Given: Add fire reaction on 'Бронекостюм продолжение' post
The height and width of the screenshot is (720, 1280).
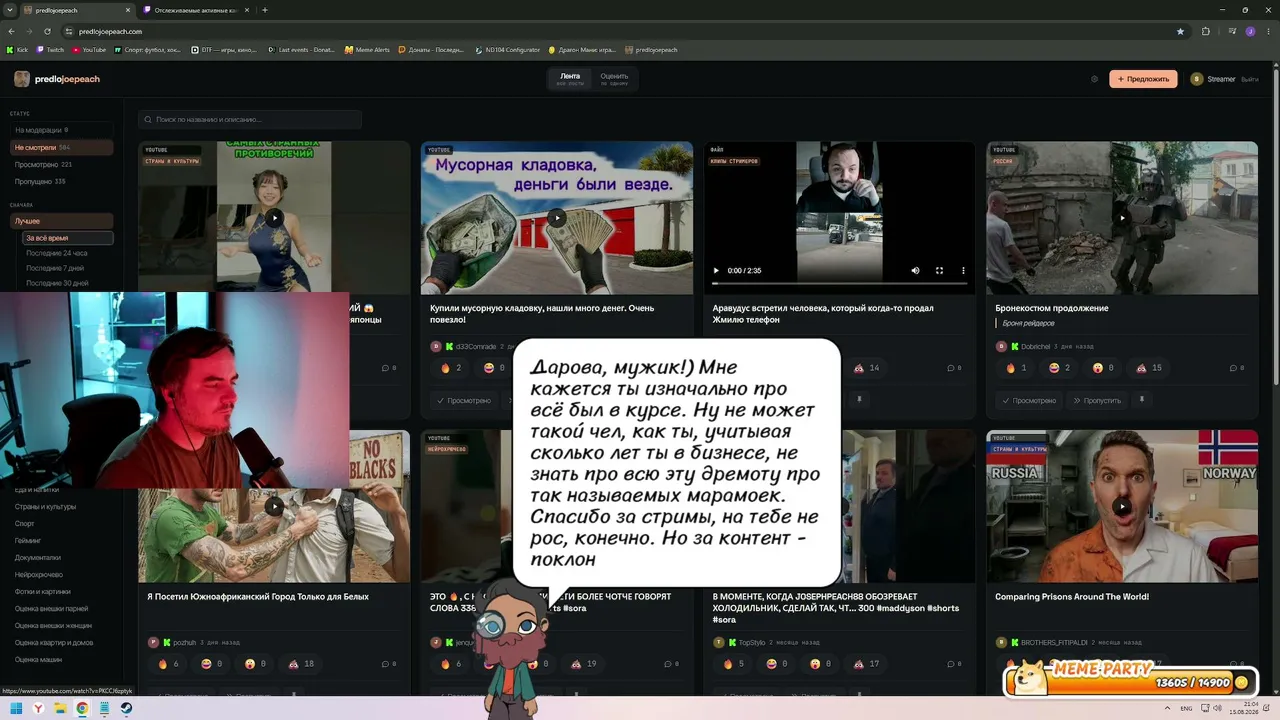Looking at the screenshot, I should click(1017, 368).
